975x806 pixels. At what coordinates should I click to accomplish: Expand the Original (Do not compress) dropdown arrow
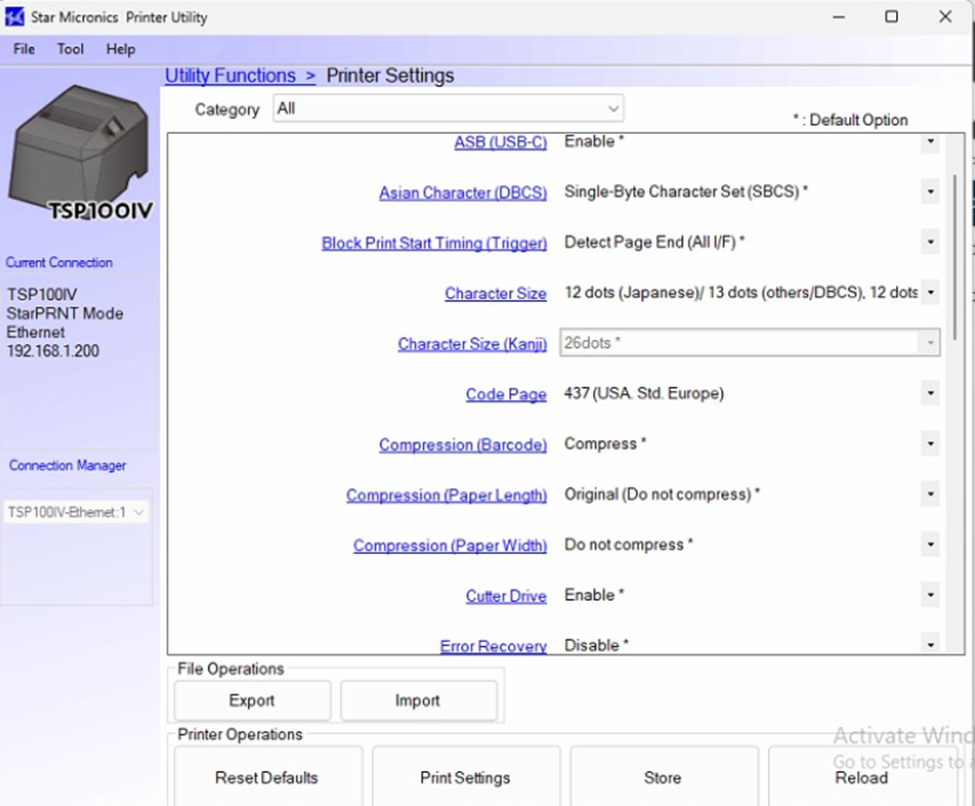[930, 494]
